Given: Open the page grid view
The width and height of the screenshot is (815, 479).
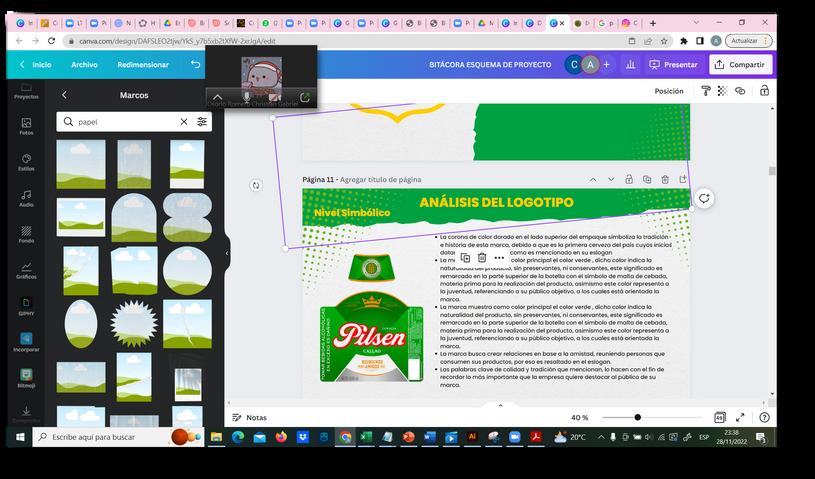Looking at the screenshot, I should point(719,417).
